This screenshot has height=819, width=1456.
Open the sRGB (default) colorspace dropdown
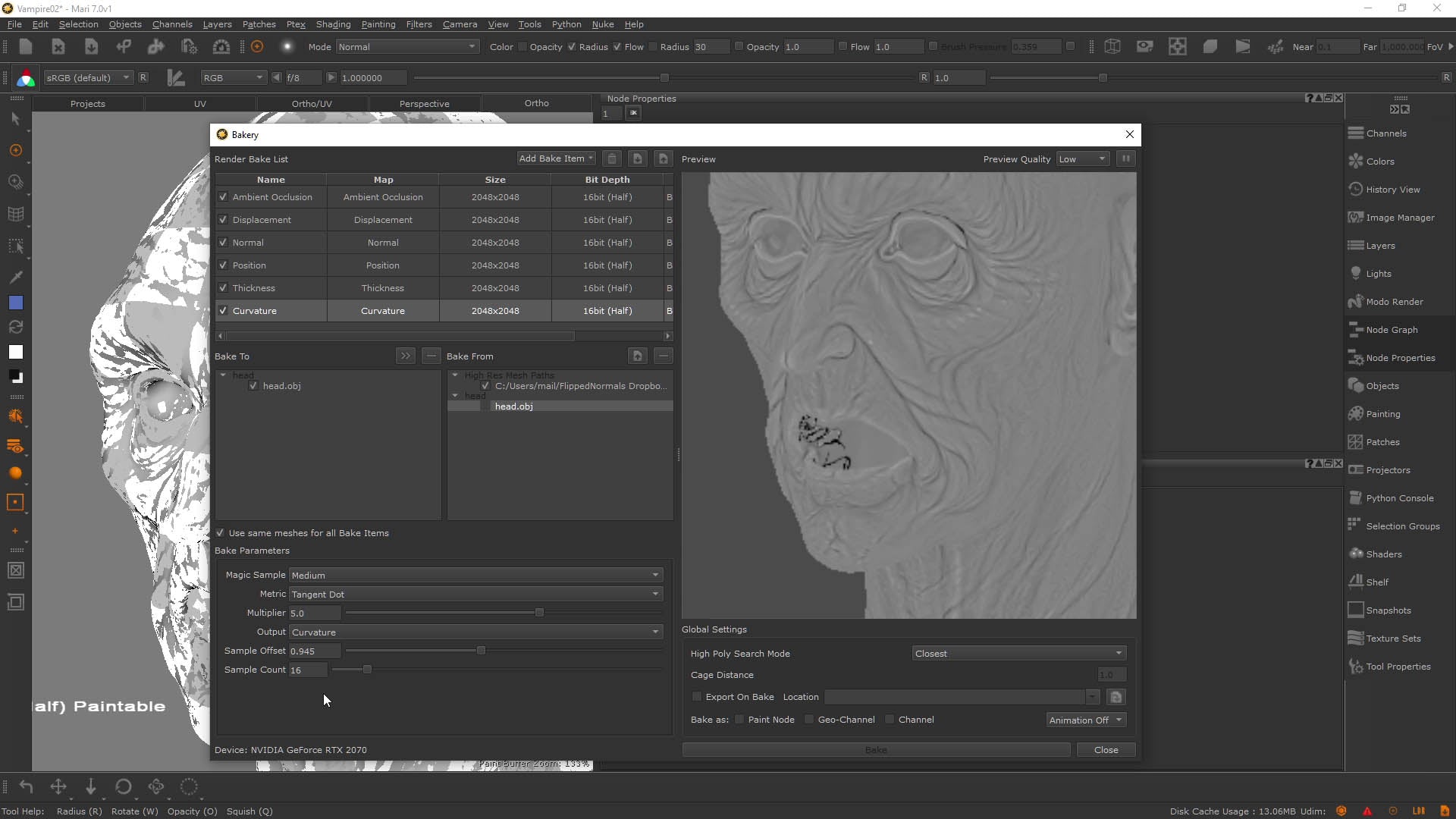(x=88, y=77)
